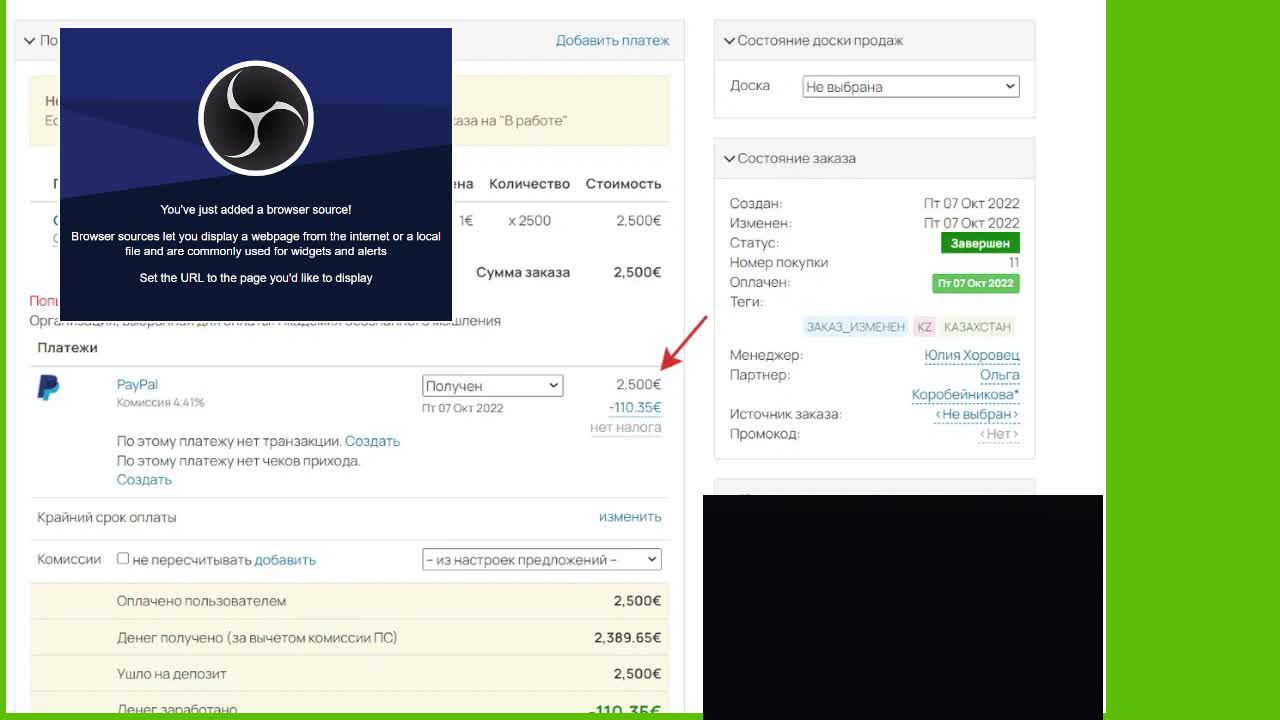Viewport: 1280px width, 720px height.
Task: Open the Доска dropdown showing Не выбрана
Action: (911, 87)
